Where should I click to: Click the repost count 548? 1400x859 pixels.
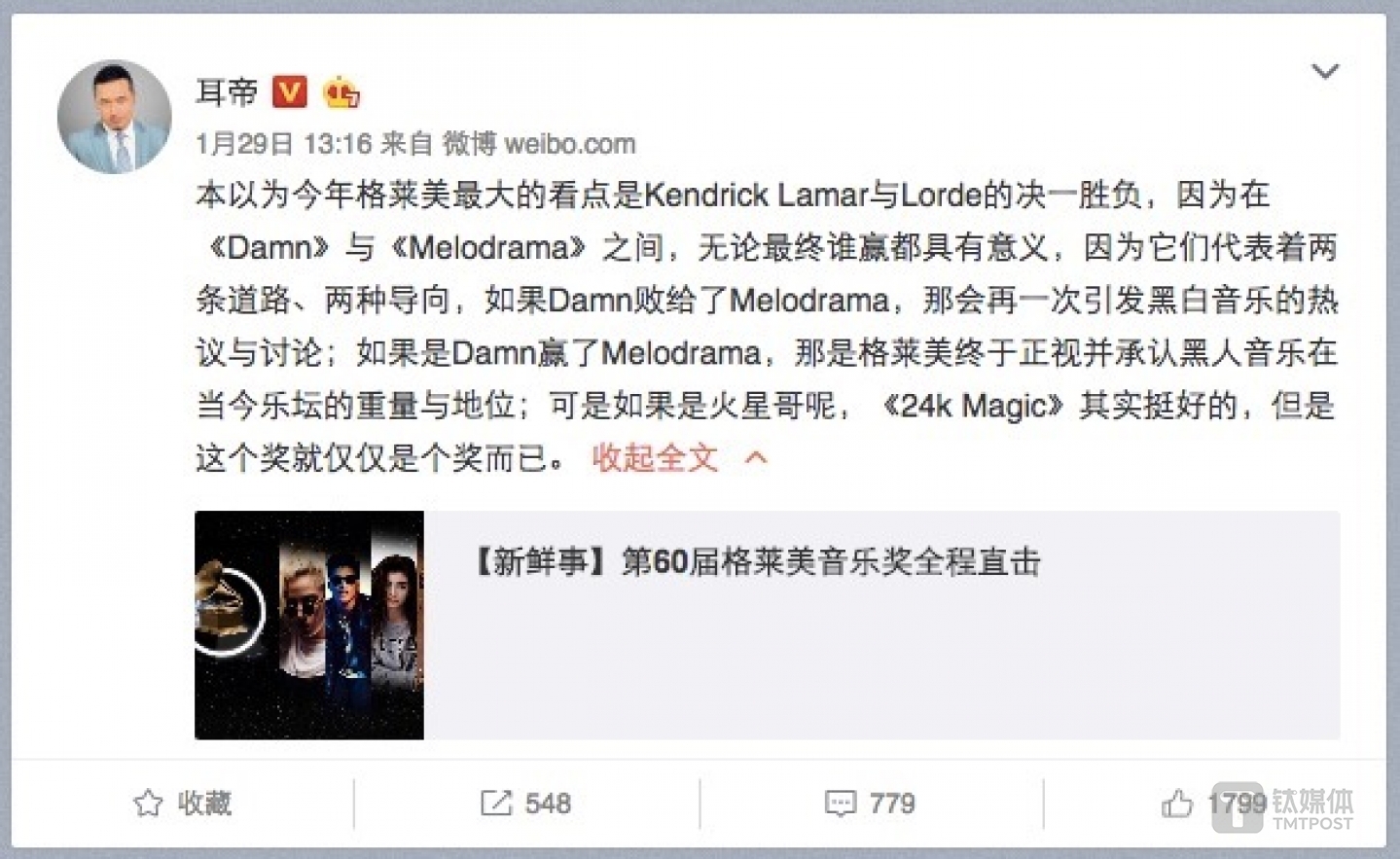point(548,804)
